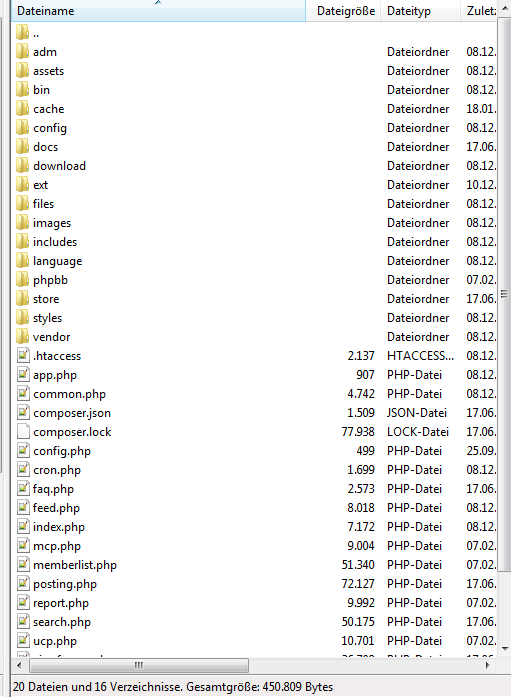Click the cache folder icon
Screen dimensions: 511x697
[22, 109]
